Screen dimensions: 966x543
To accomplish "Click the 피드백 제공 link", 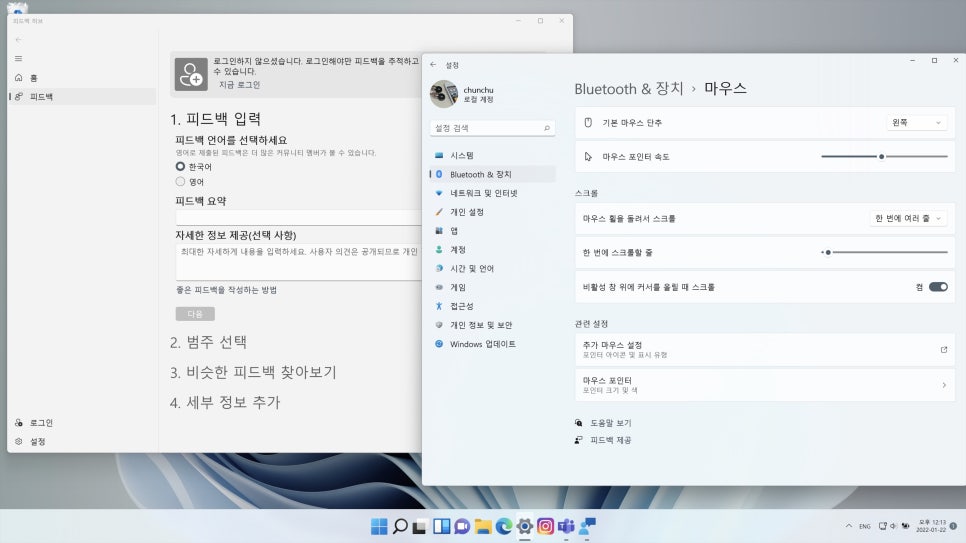I will (x=611, y=440).
